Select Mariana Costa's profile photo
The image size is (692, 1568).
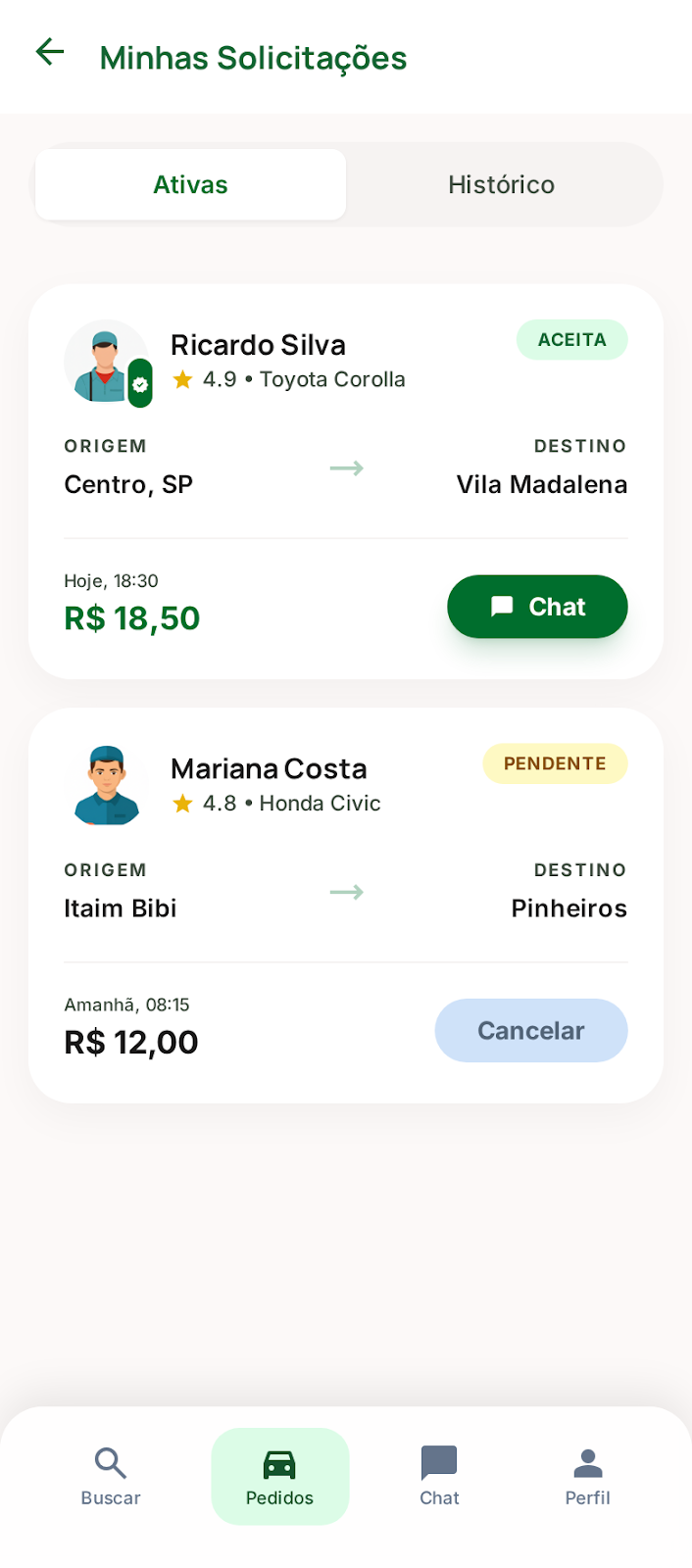[107, 785]
